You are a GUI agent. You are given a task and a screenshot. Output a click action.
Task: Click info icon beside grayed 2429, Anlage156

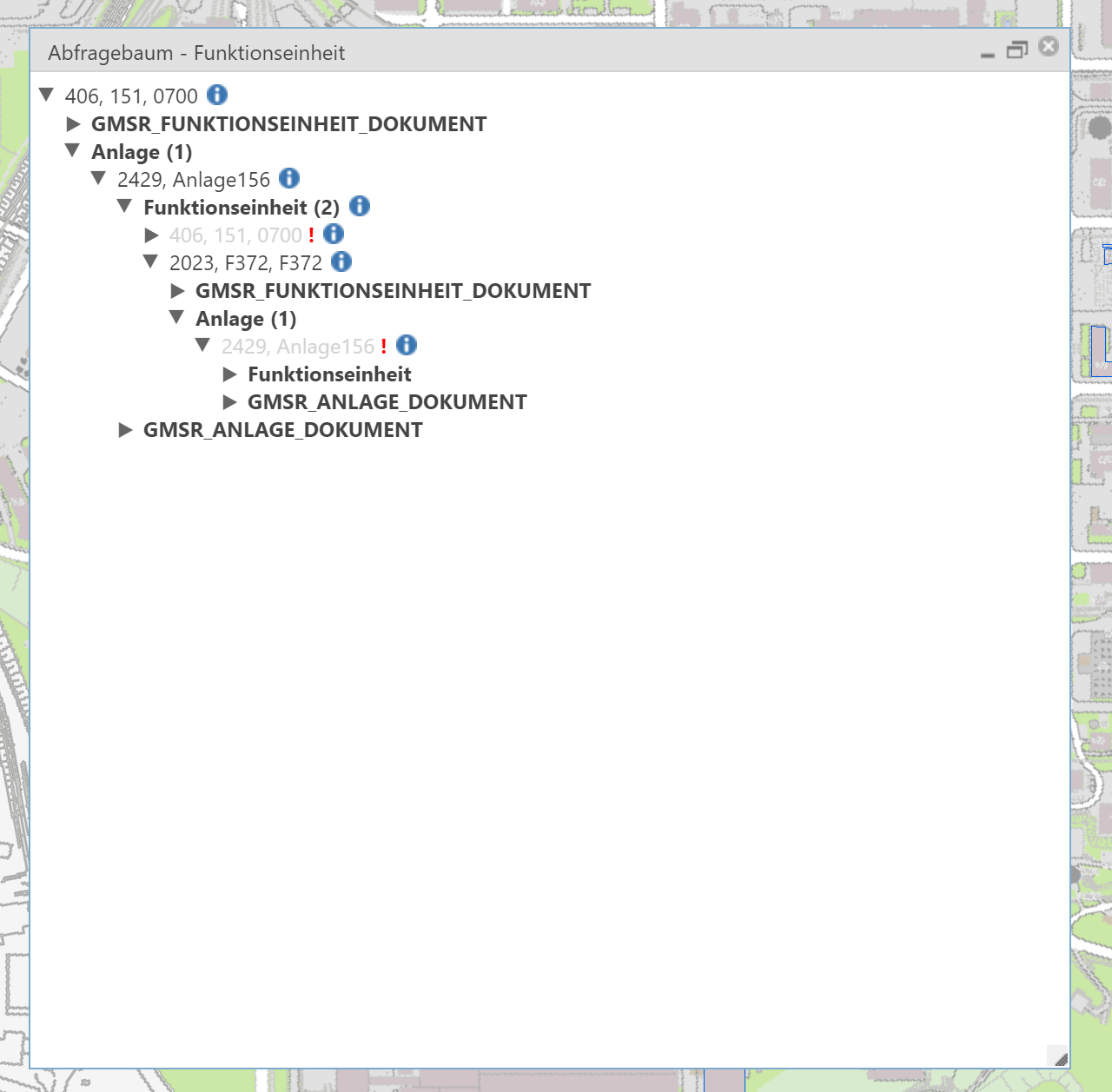pos(406,345)
